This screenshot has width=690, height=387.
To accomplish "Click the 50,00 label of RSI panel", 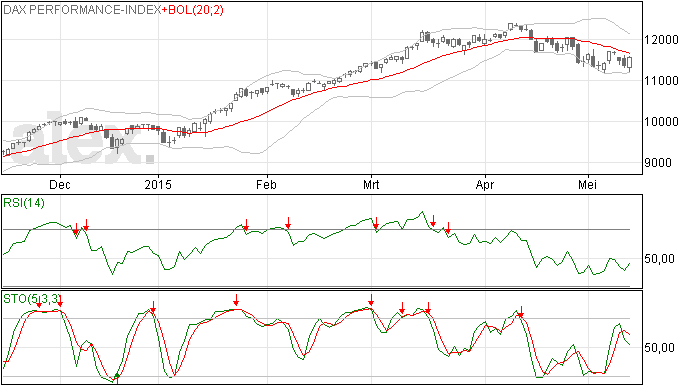I will pos(659,258).
